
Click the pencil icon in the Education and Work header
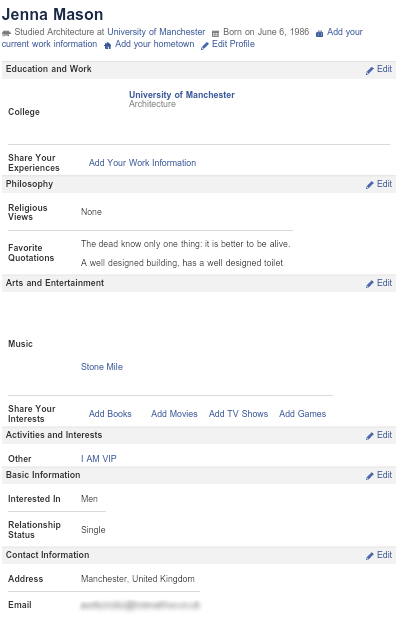tap(370, 70)
